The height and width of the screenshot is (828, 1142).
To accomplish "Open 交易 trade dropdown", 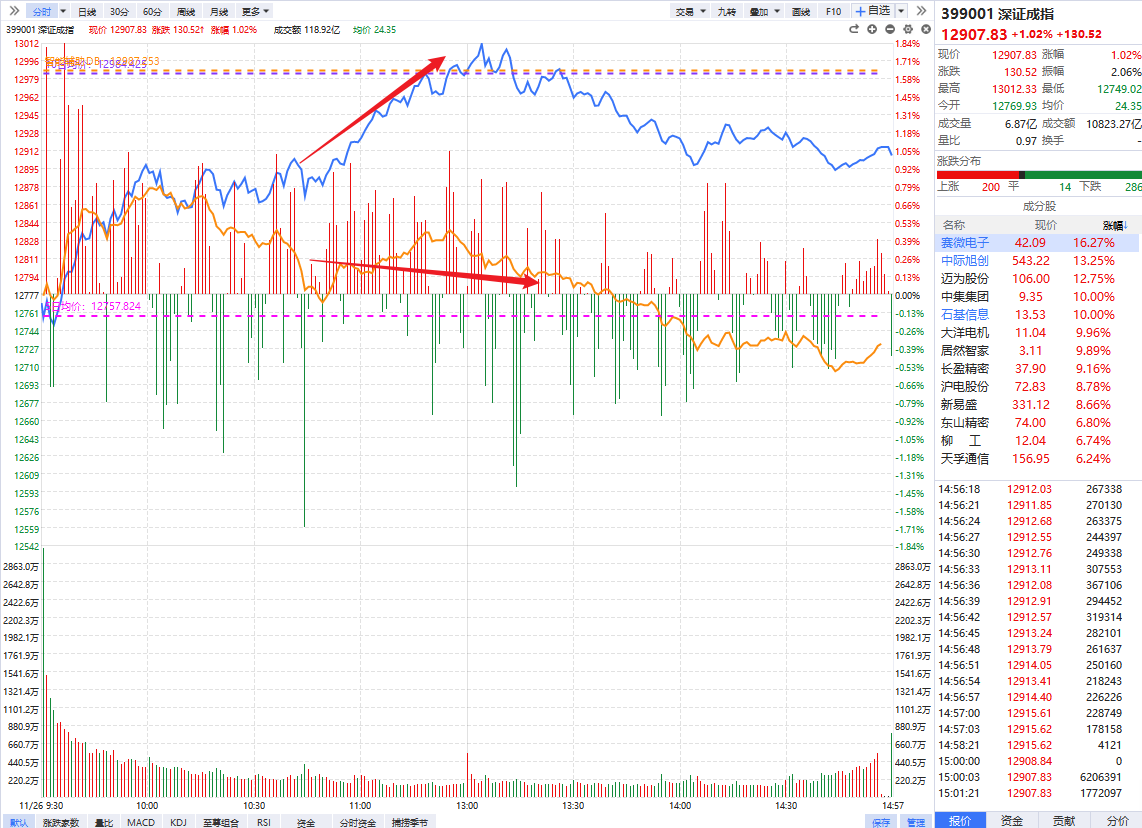I will click(690, 12).
